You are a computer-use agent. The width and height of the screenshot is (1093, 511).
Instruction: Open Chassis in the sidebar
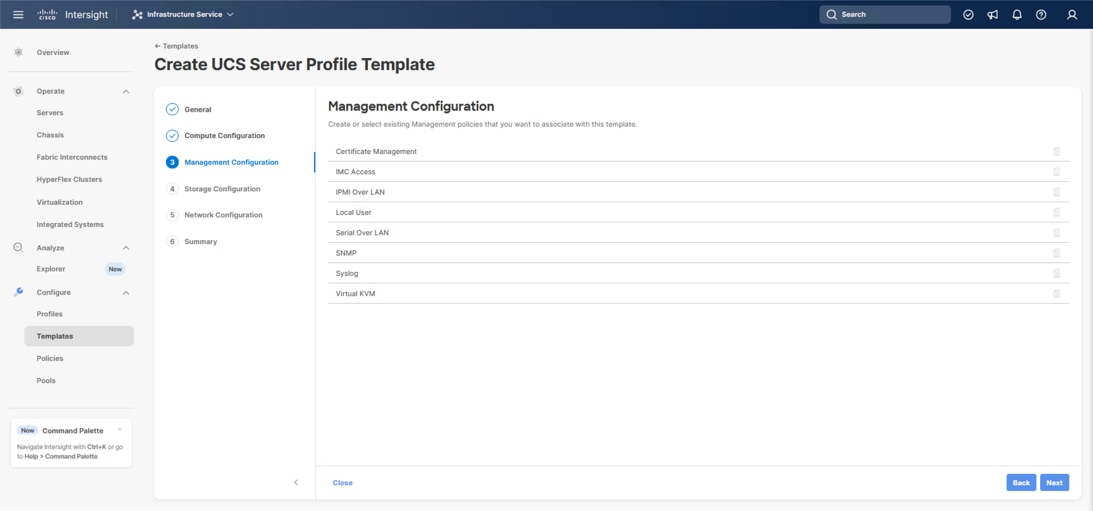click(50, 135)
